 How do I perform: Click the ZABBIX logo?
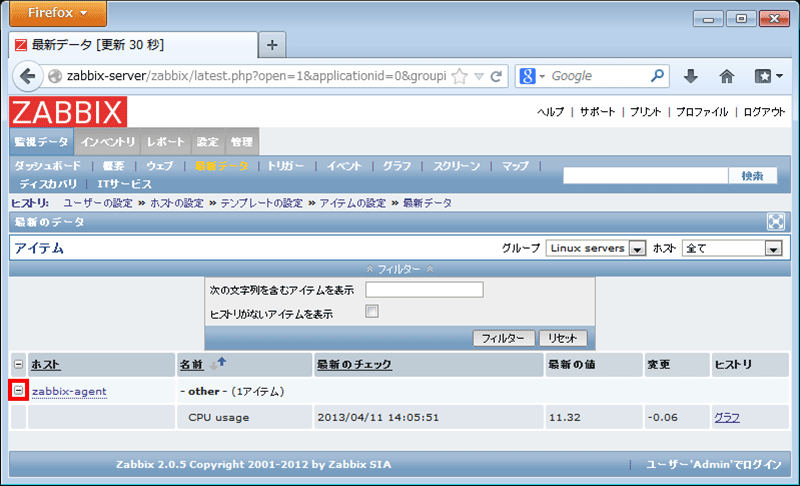coord(68,111)
